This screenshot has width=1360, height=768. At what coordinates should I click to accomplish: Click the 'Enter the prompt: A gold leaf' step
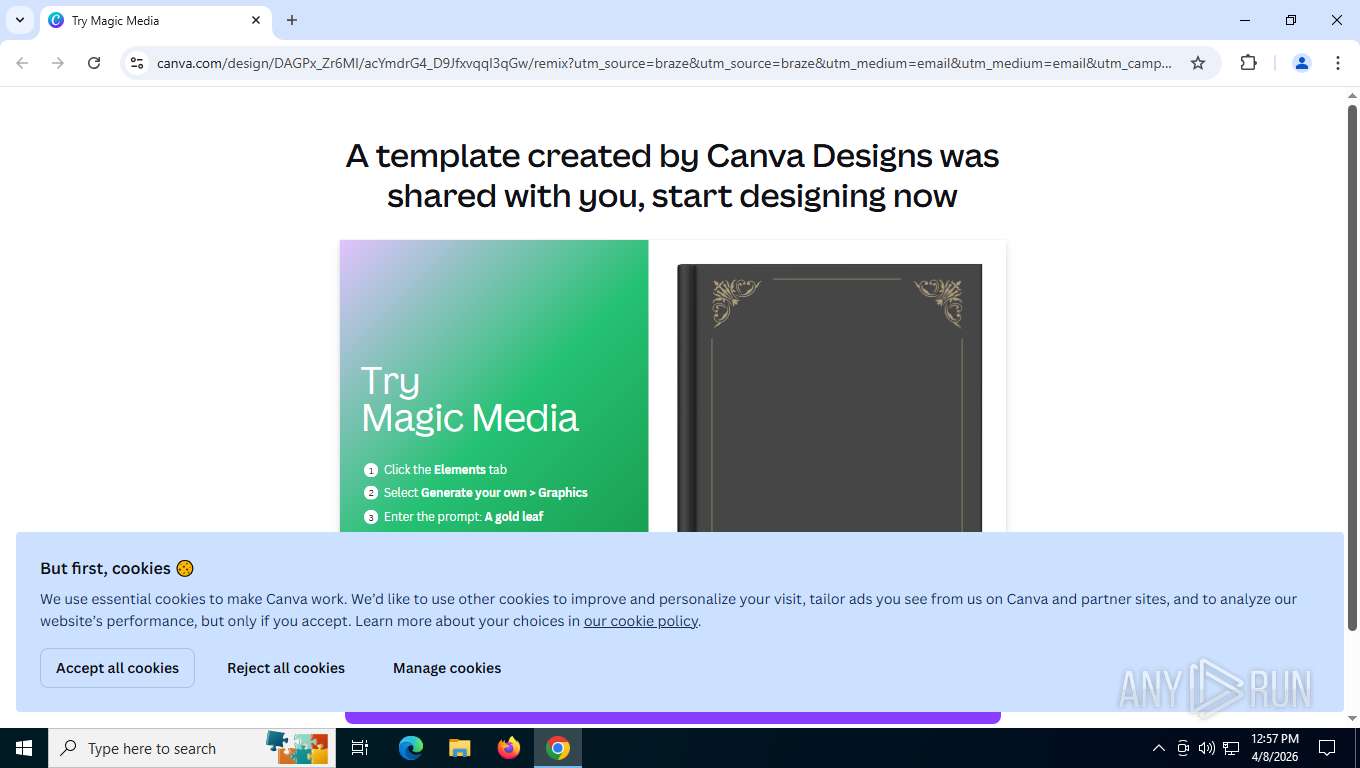(463, 517)
